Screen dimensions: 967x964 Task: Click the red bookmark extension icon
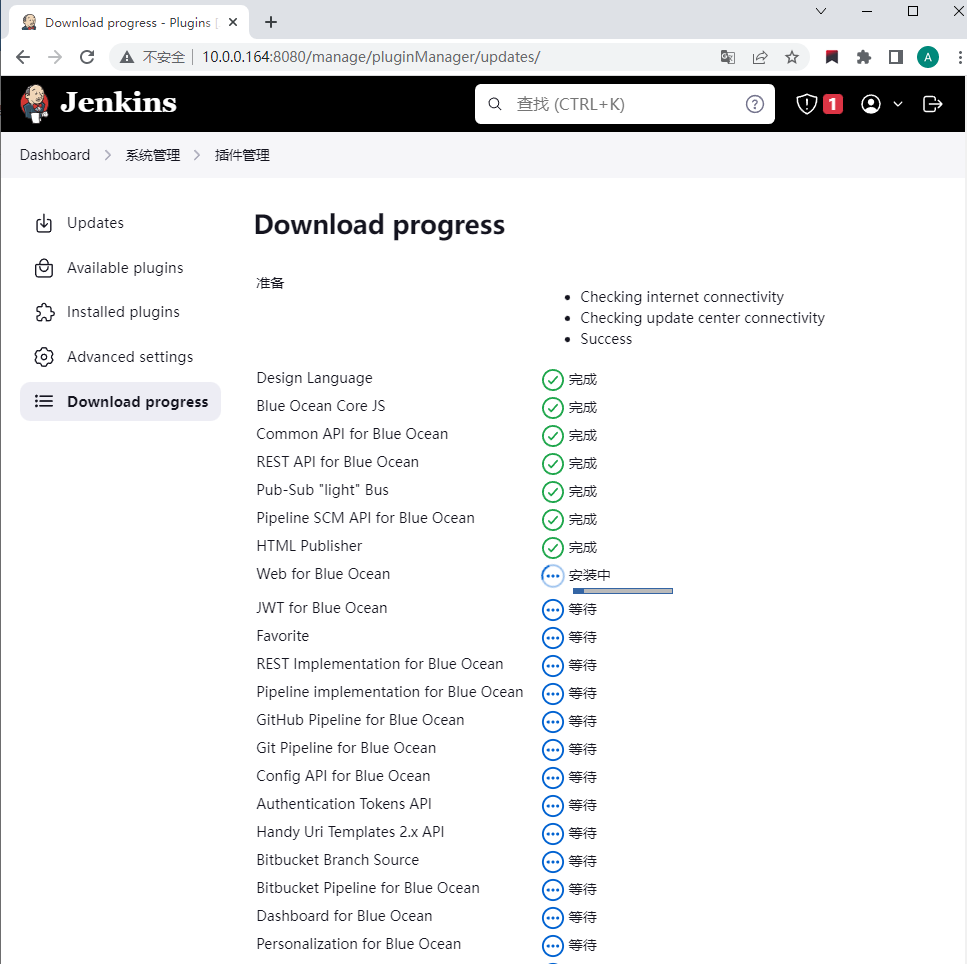[x=832, y=57]
